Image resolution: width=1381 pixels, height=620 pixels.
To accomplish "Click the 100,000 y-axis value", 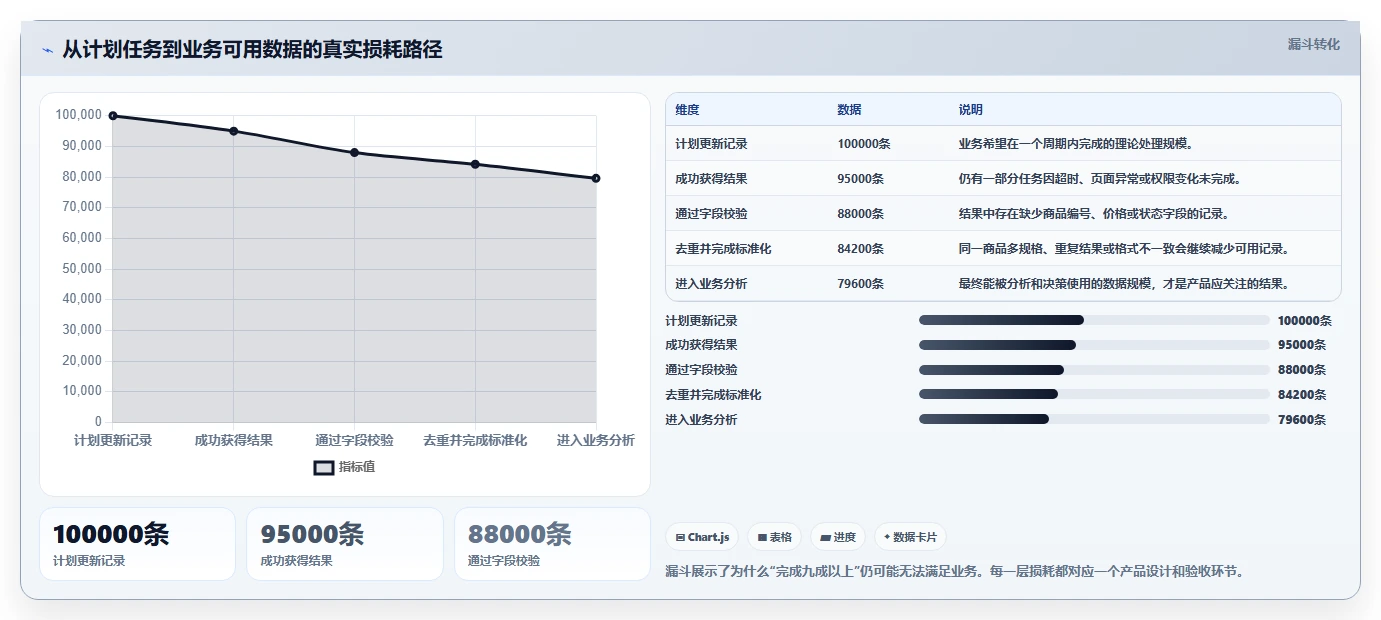I will (79, 115).
